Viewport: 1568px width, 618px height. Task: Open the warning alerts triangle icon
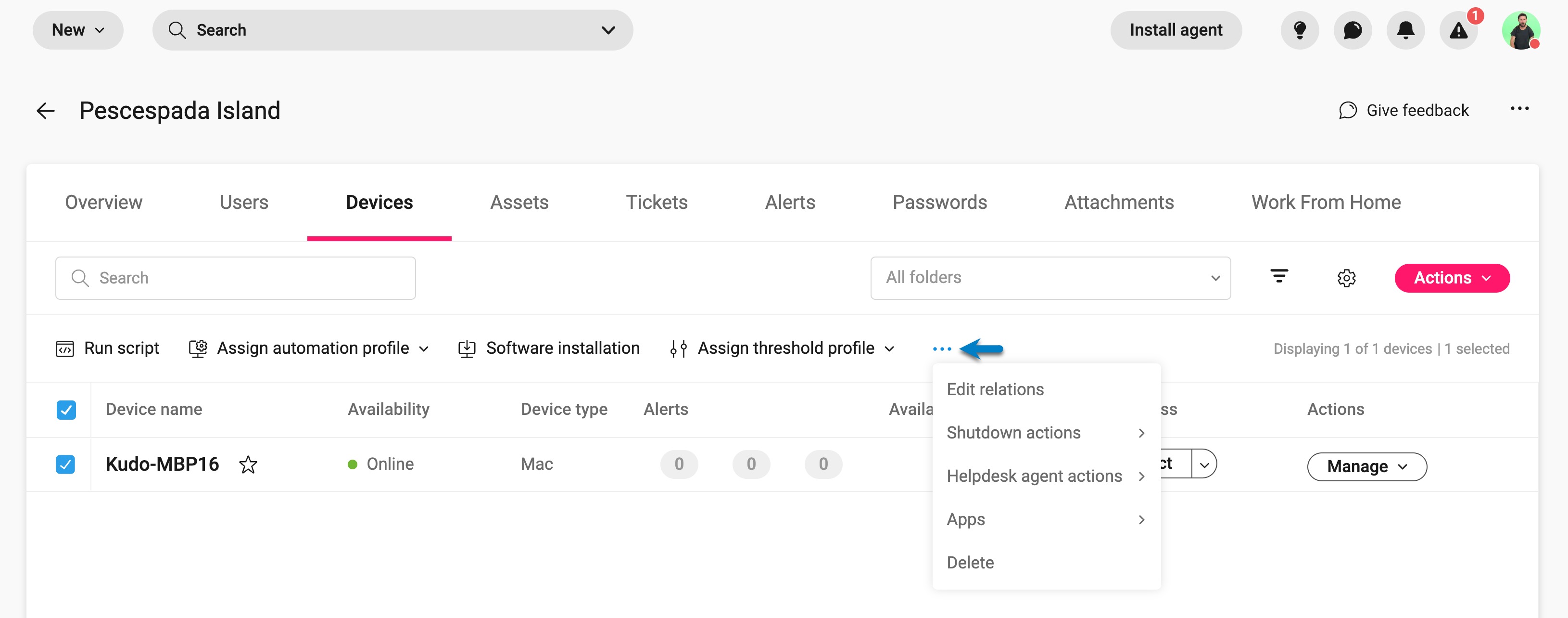click(1458, 30)
